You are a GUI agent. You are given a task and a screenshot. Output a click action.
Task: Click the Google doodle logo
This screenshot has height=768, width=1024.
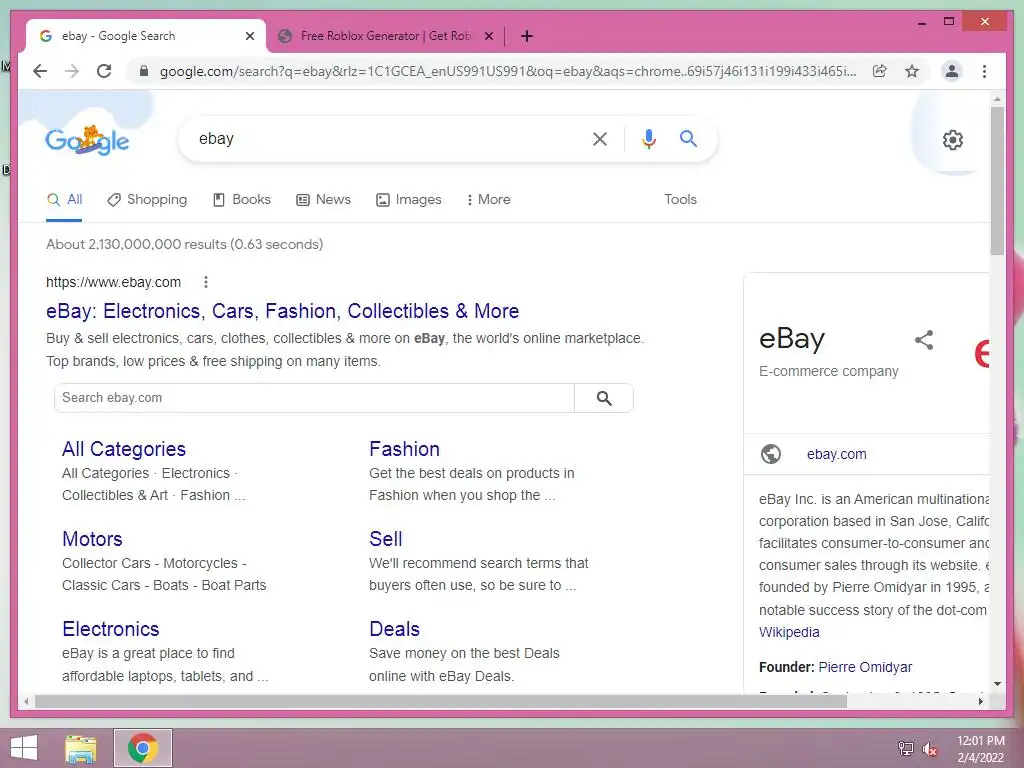click(87, 140)
